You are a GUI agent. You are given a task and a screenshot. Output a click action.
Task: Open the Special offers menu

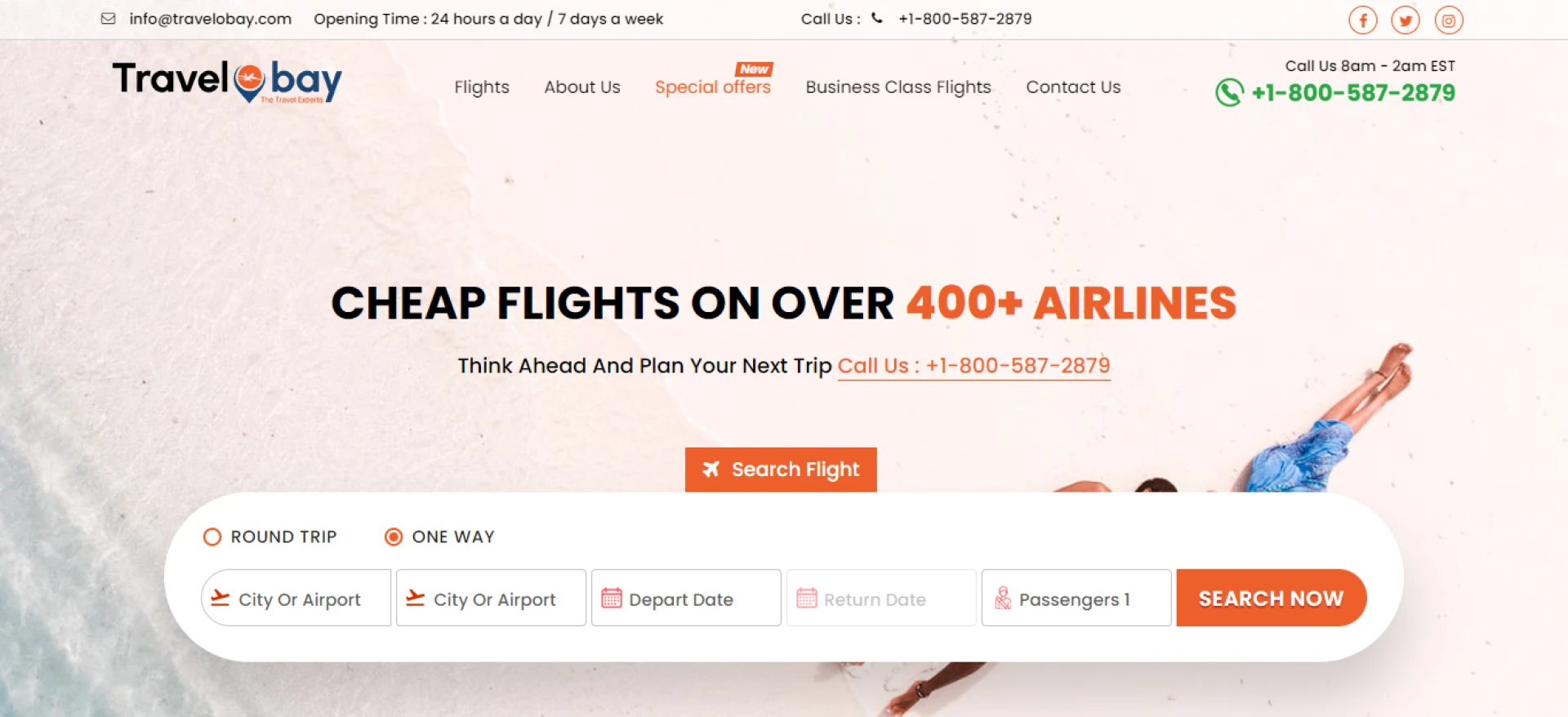tap(712, 87)
